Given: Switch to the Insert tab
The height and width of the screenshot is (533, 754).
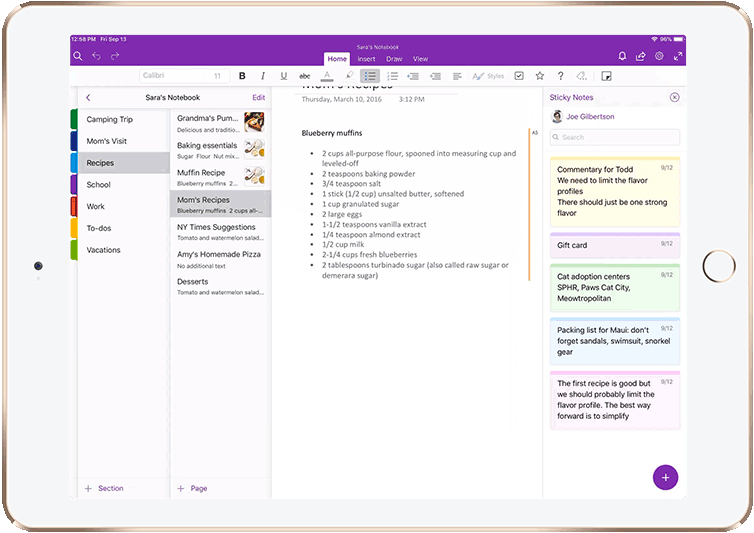Looking at the screenshot, I should click(x=366, y=59).
